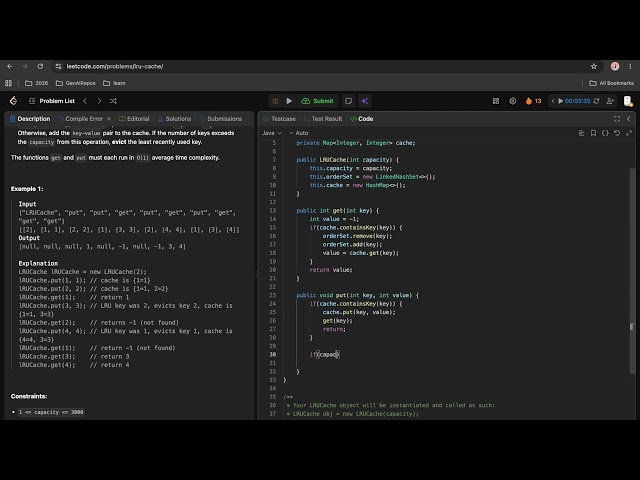Open the streak flame counter 13

pyautogui.click(x=533, y=101)
